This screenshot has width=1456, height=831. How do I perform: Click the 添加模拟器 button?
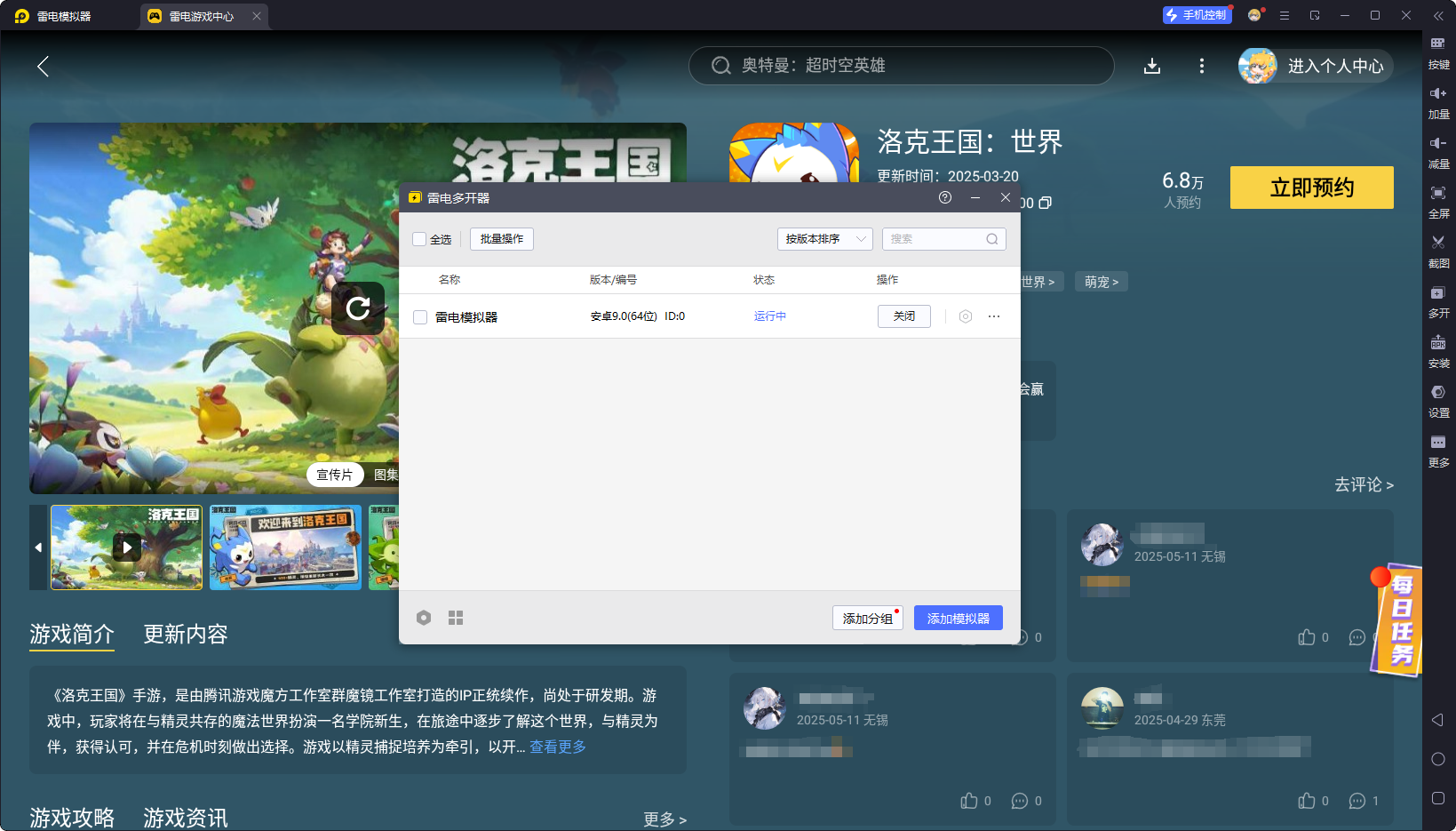point(959,618)
